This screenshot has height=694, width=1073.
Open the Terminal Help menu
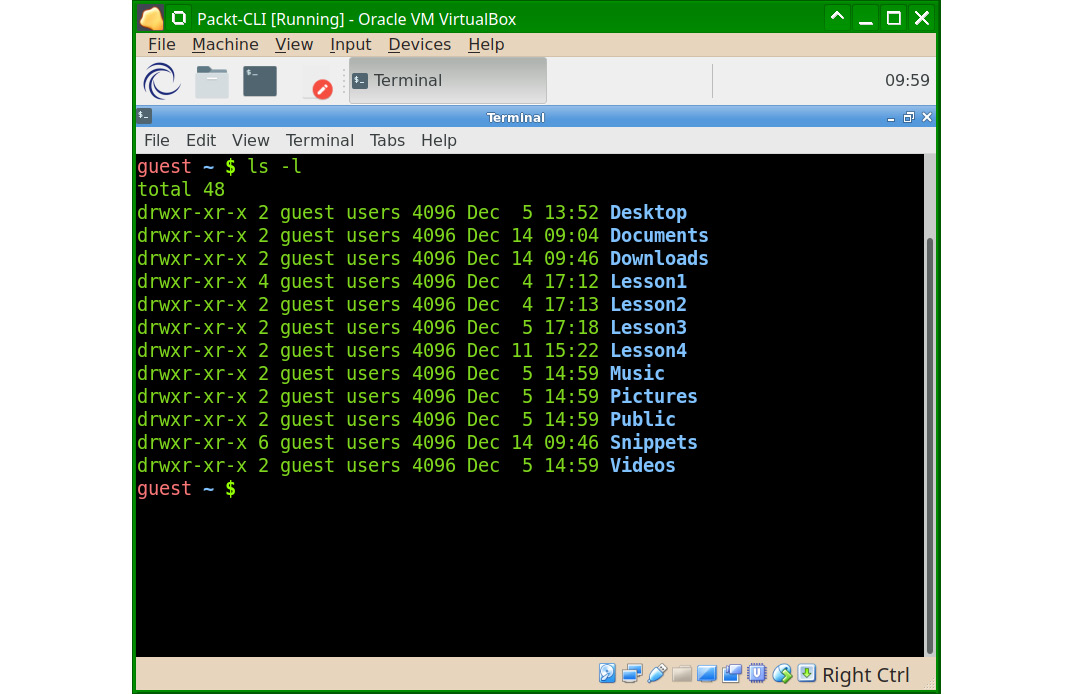coord(439,140)
